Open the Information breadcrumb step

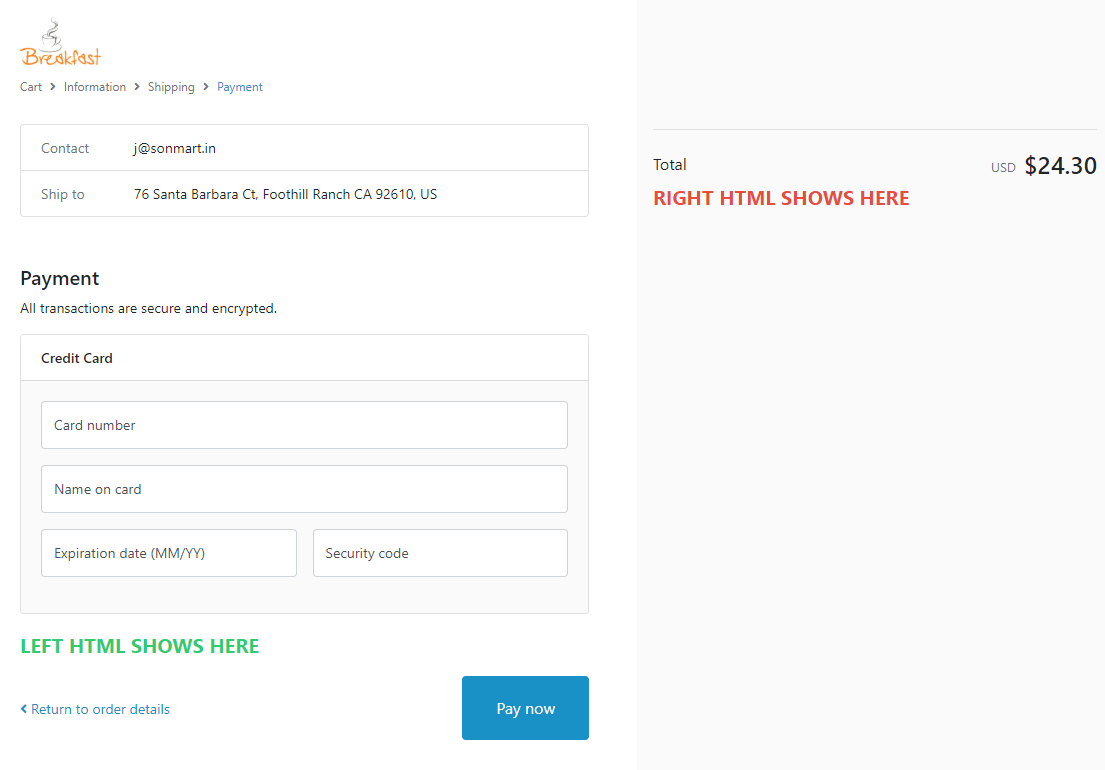pos(94,87)
